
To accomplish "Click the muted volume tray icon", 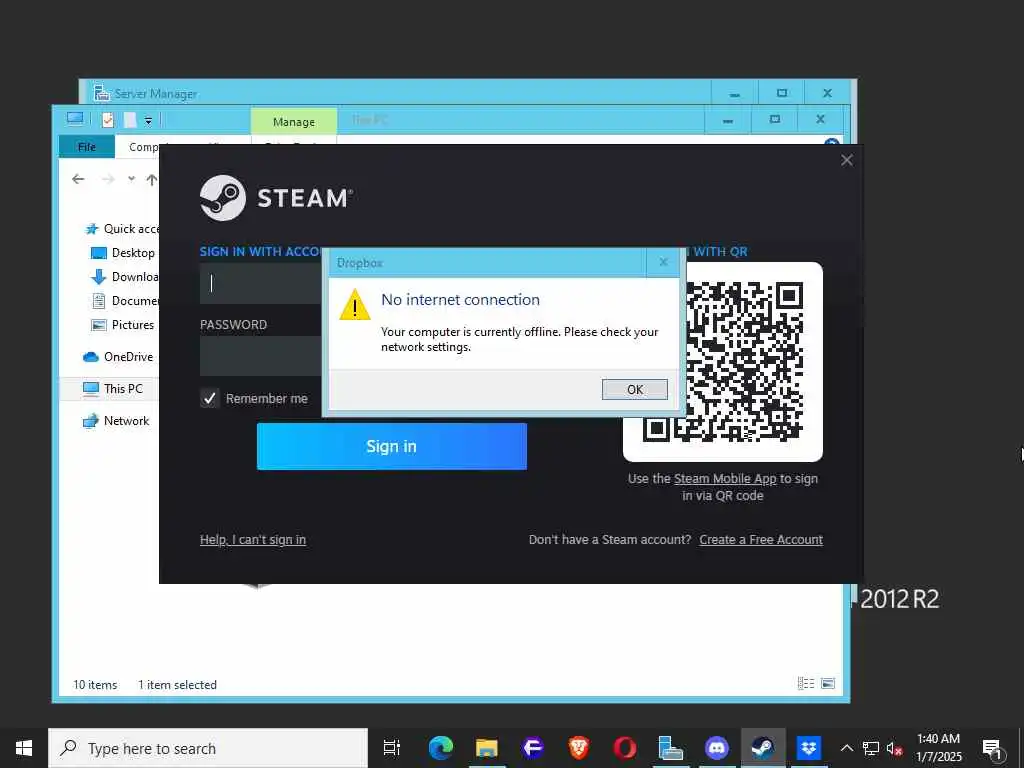I will click(x=895, y=748).
